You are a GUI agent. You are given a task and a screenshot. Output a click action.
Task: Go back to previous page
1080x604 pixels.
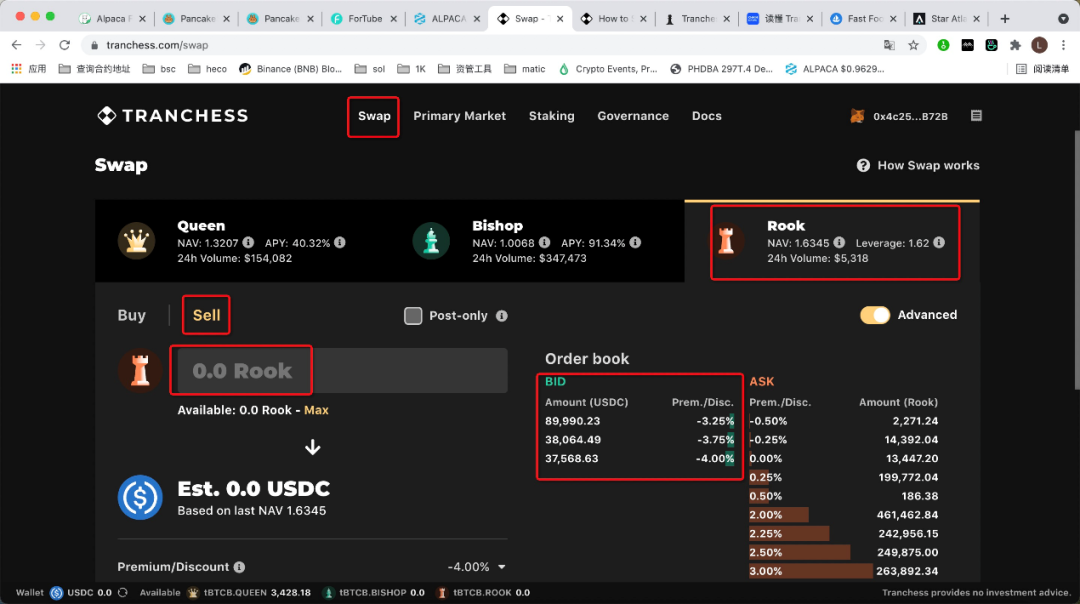coord(17,45)
